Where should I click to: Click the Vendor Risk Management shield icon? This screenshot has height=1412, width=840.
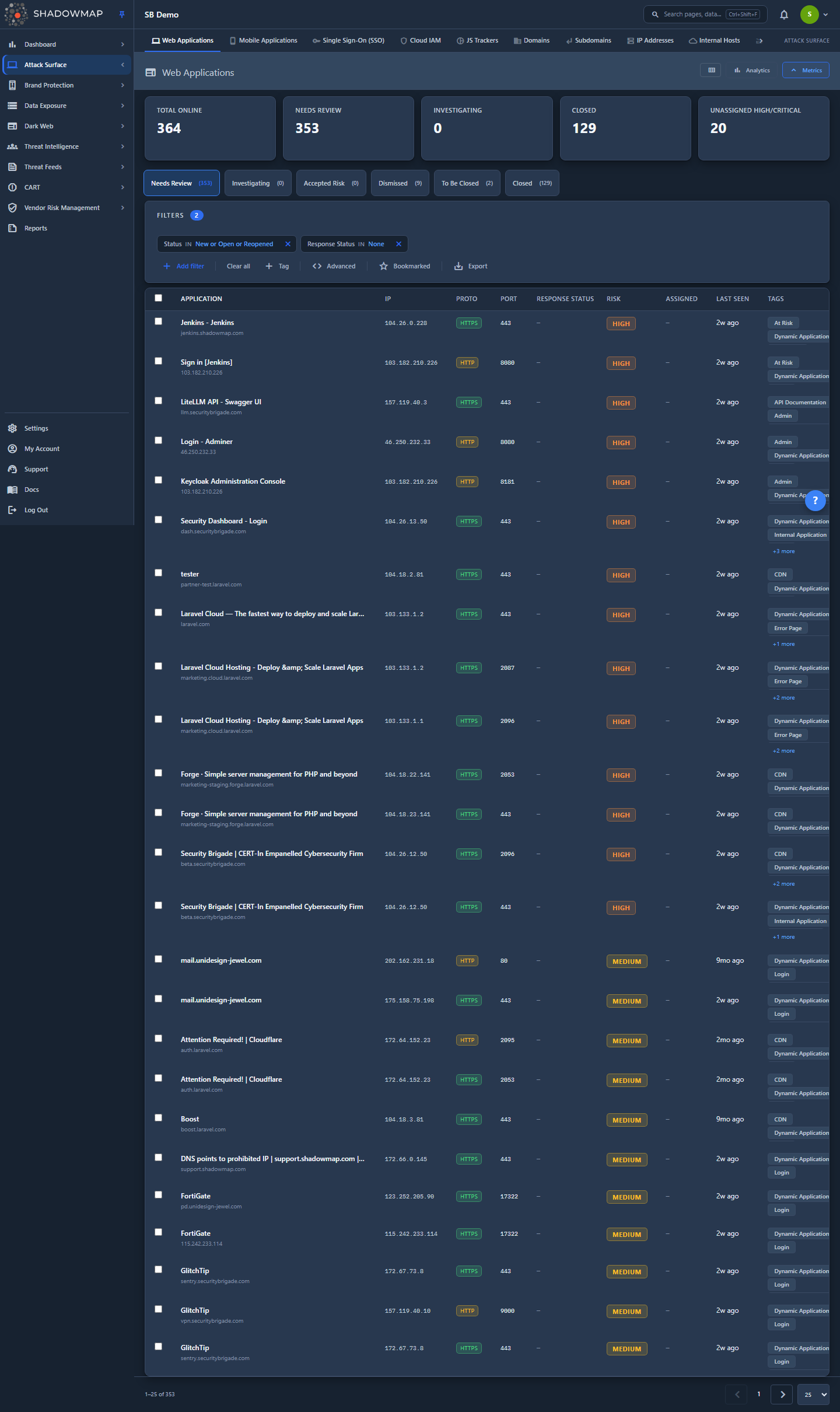click(12, 208)
